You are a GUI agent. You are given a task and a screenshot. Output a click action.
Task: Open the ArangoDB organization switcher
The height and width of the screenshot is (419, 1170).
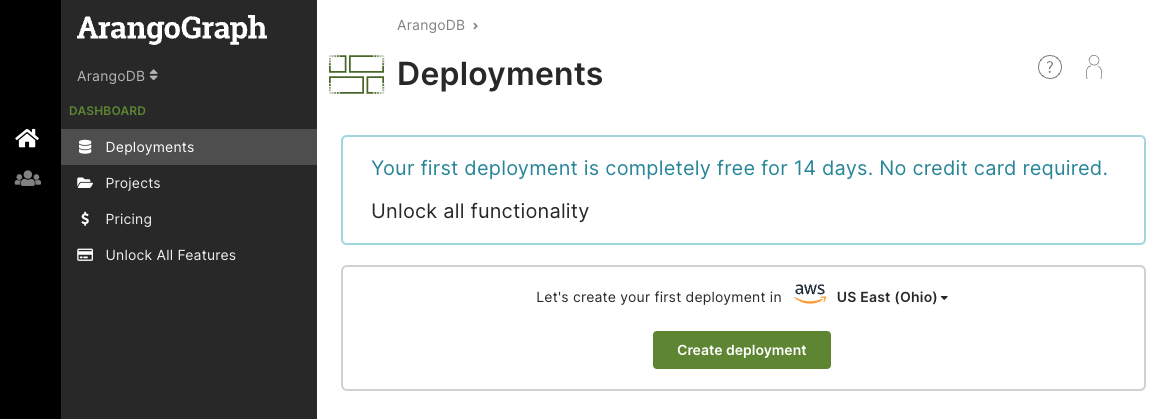(118, 75)
